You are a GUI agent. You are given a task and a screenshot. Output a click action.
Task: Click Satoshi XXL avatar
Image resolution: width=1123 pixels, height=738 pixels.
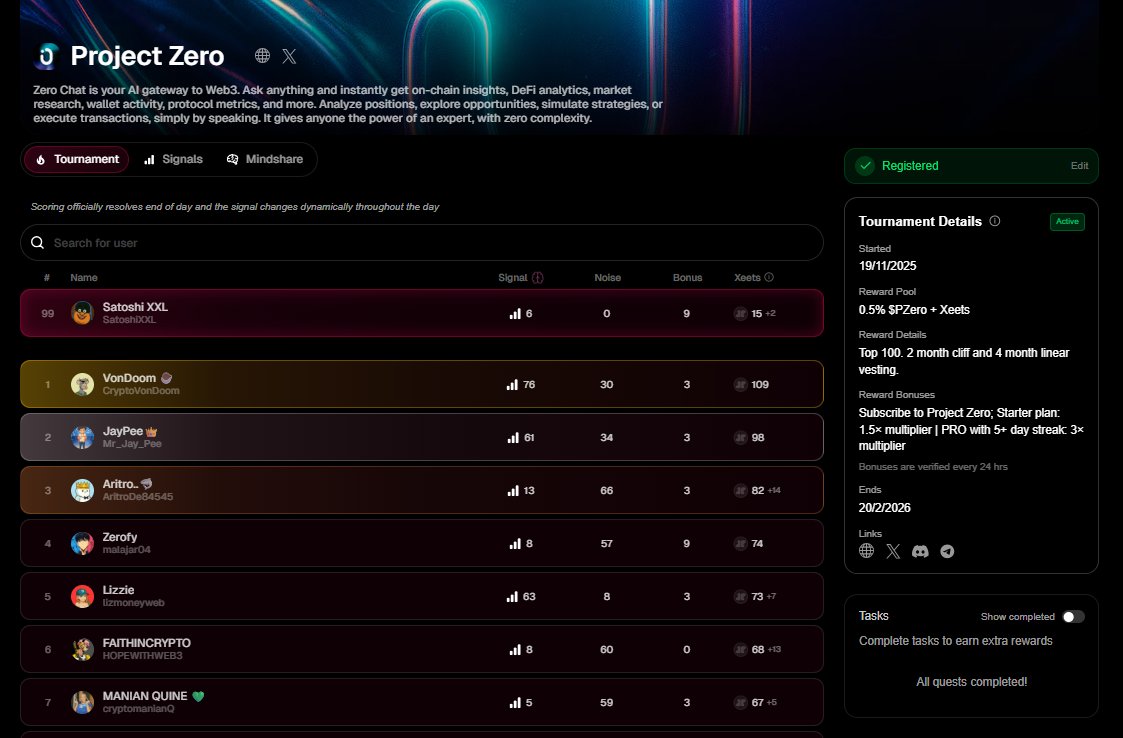(x=82, y=313)
